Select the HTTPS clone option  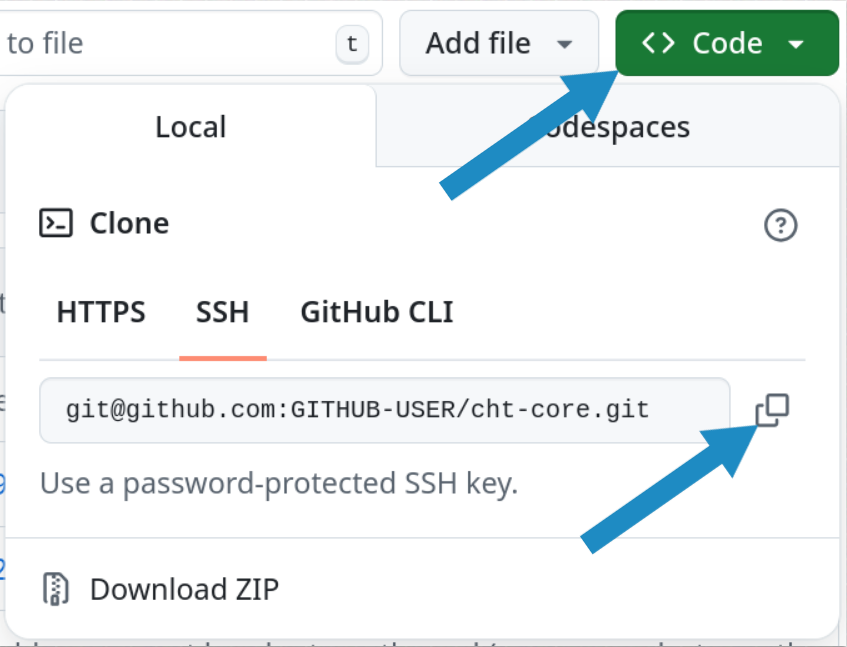pos(101,312)
